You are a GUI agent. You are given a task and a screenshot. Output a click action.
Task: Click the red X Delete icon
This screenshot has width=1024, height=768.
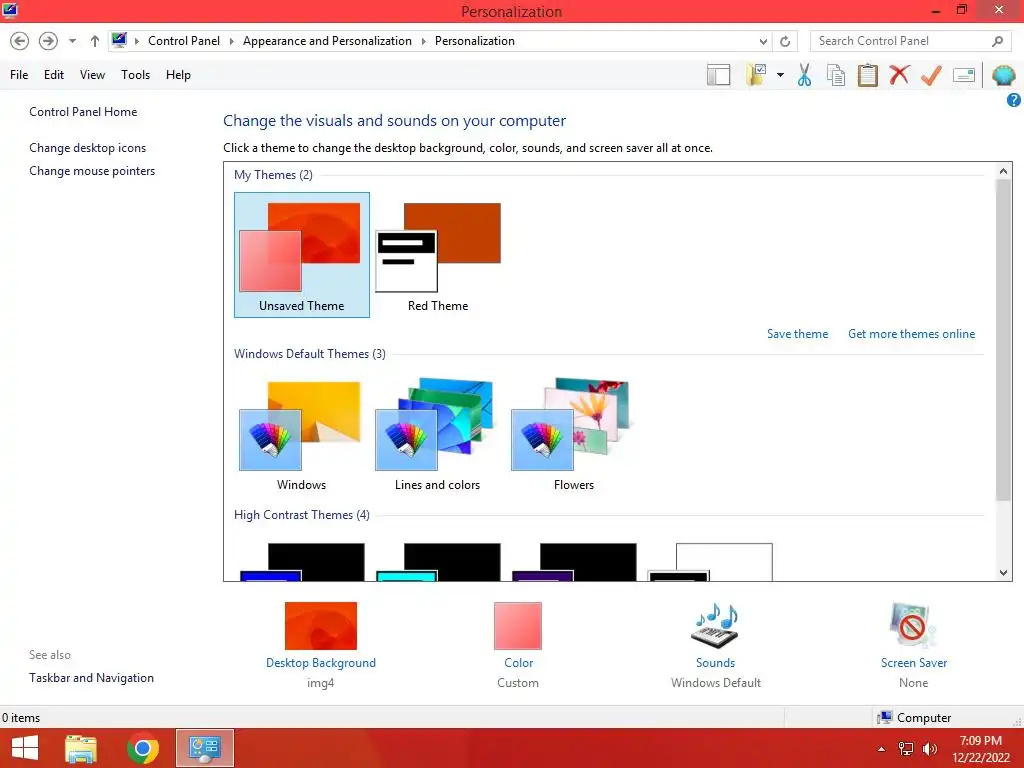pyautogui.click(x=899, y=75)
